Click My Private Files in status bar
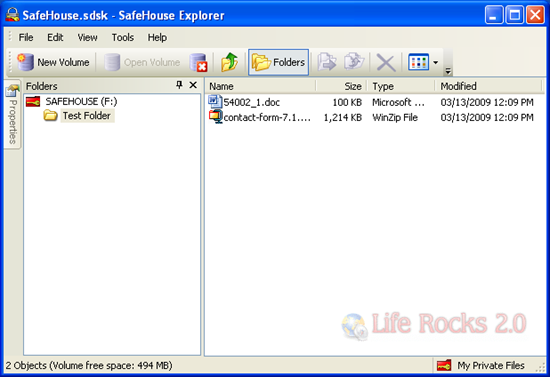This screenshot has height=377, width=550. 491,366
